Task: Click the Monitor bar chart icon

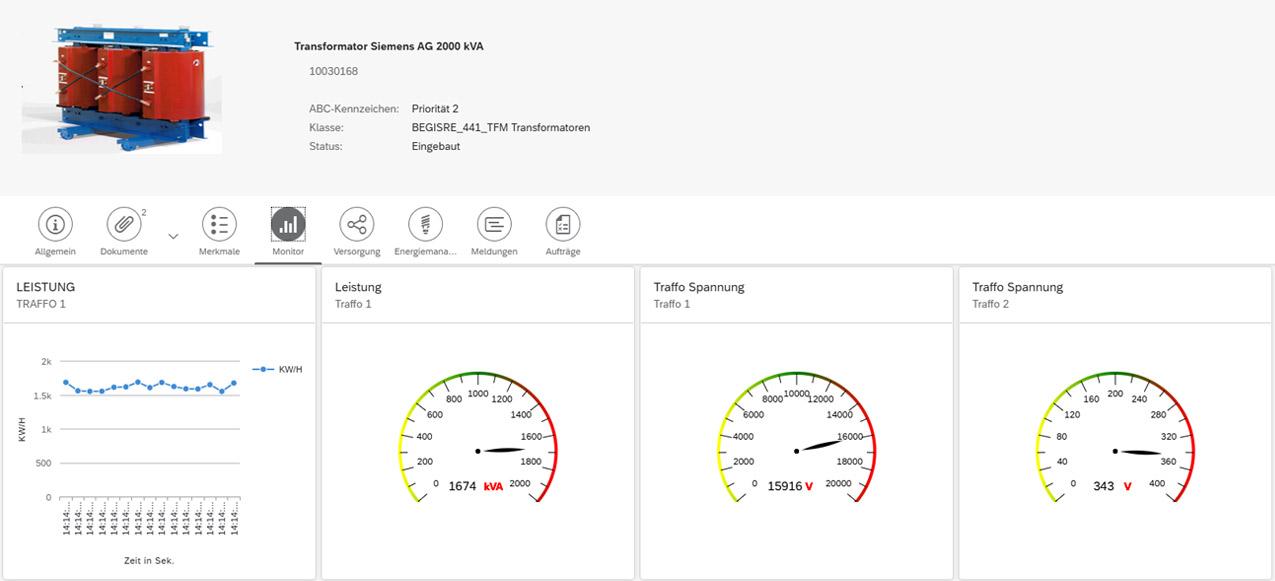Action: click(x=288, y=225)
